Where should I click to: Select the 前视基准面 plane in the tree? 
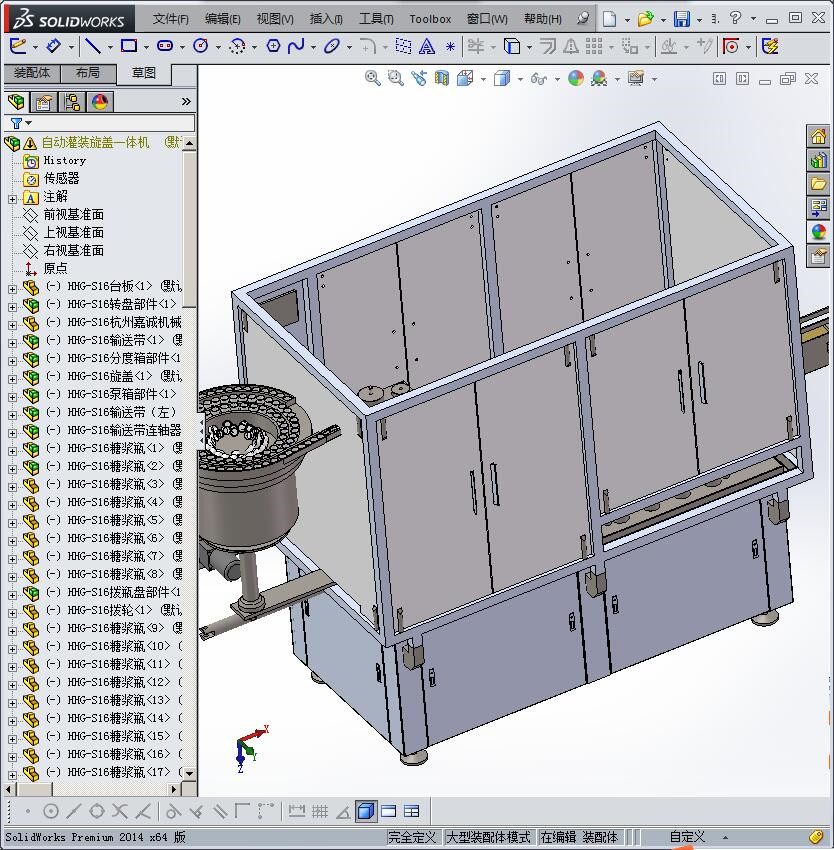point(73,215)
